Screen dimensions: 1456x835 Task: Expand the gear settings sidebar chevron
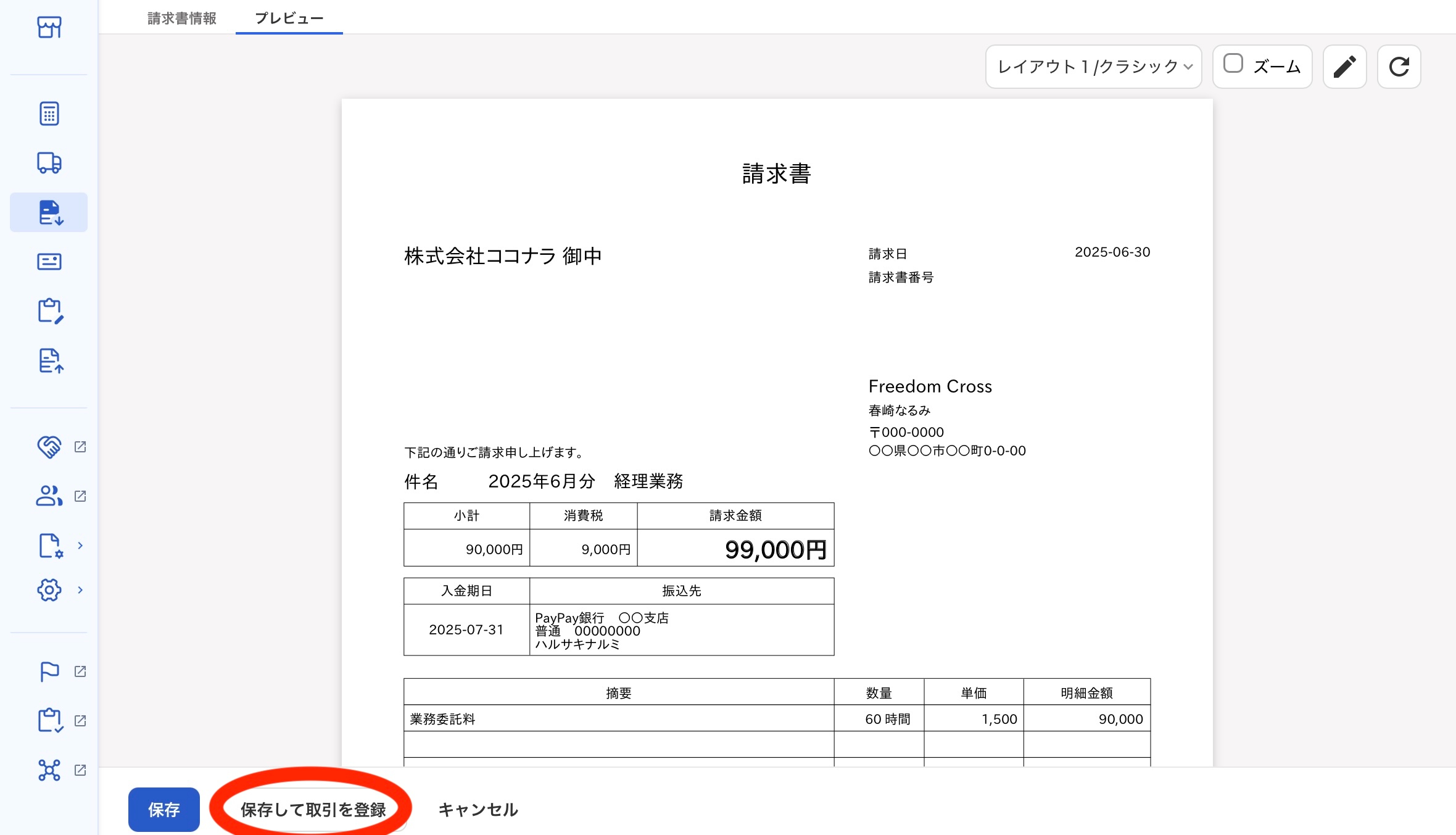coord(80,590)
